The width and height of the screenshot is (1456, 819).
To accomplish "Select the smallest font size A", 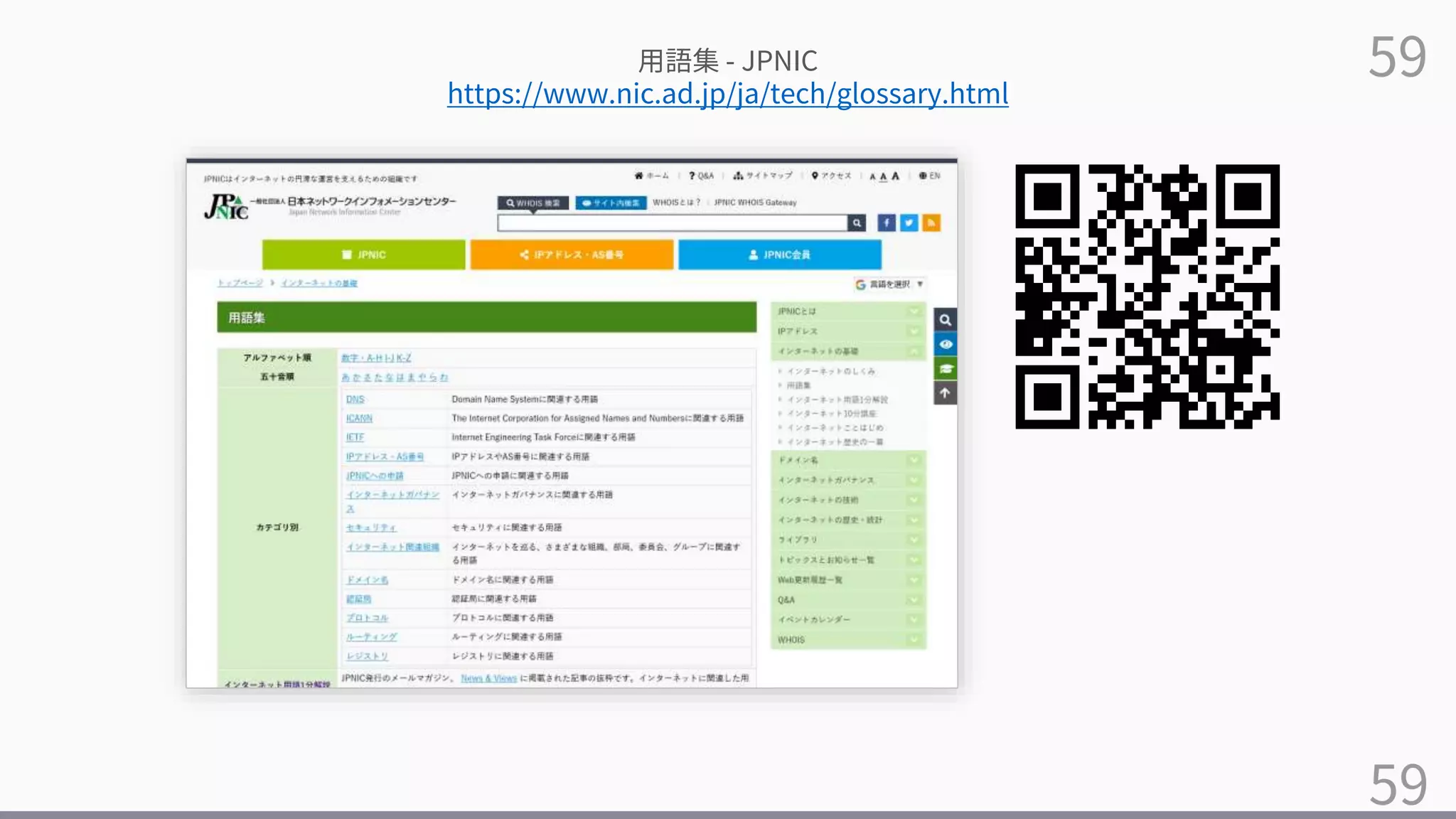I will [x=872, y=176].
